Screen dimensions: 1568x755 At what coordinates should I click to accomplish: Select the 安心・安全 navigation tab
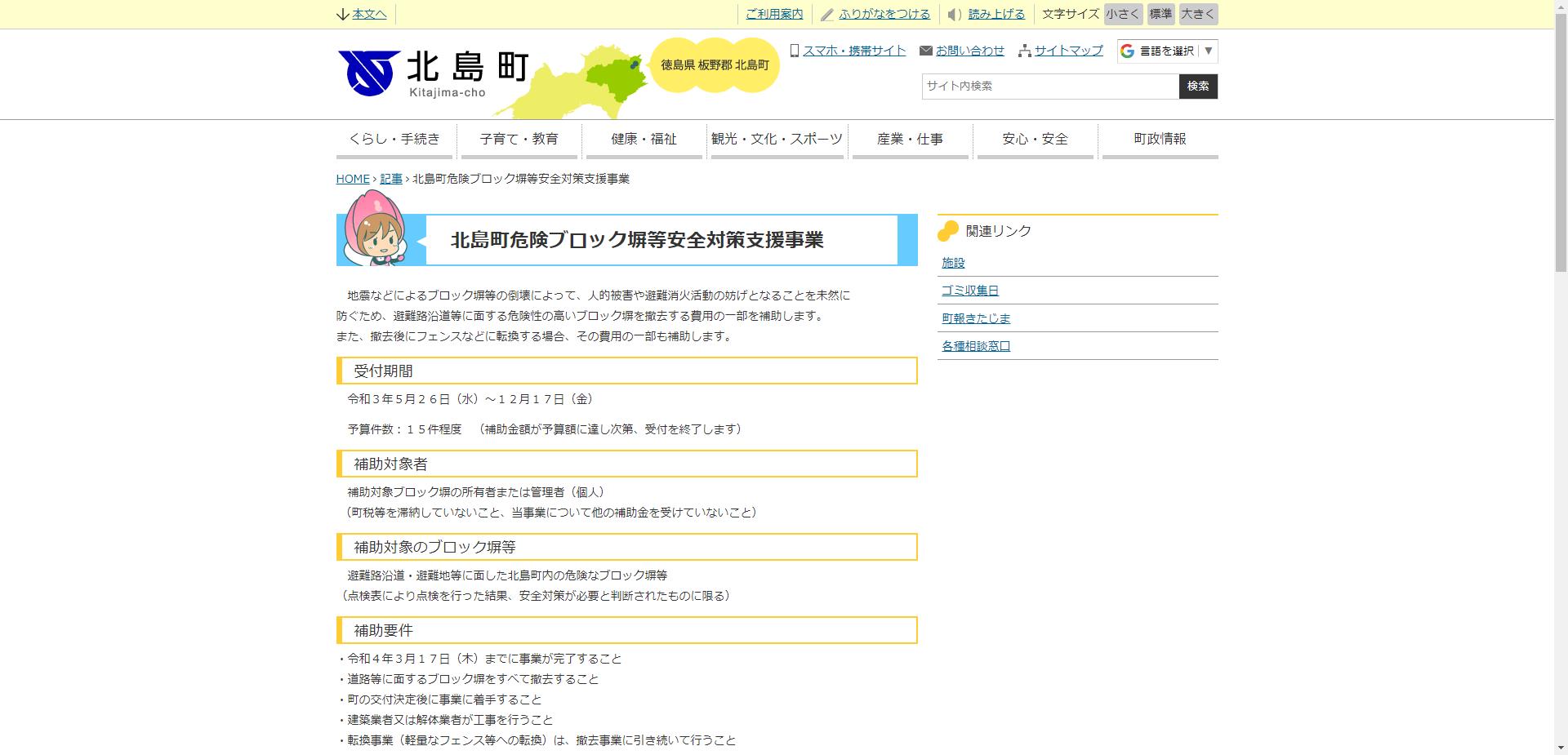pos(1034,139)
